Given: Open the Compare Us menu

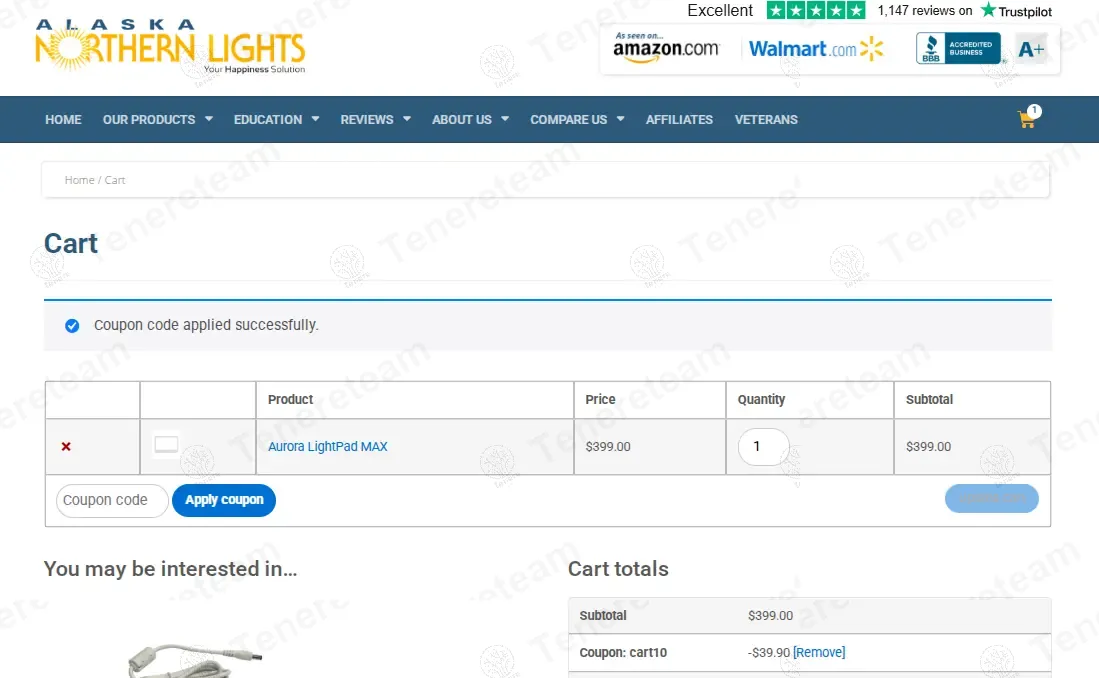Looking at the screenshot, I should coord(568,120).
